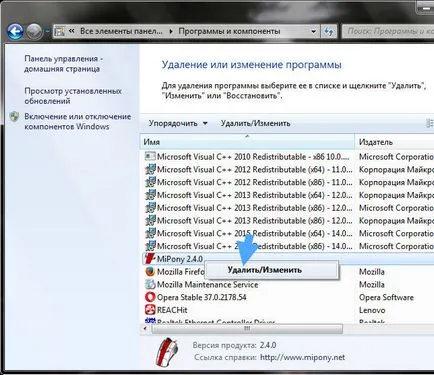
Task: Open the http://www.mipony.net help link
Action: (x=302, y=357)
